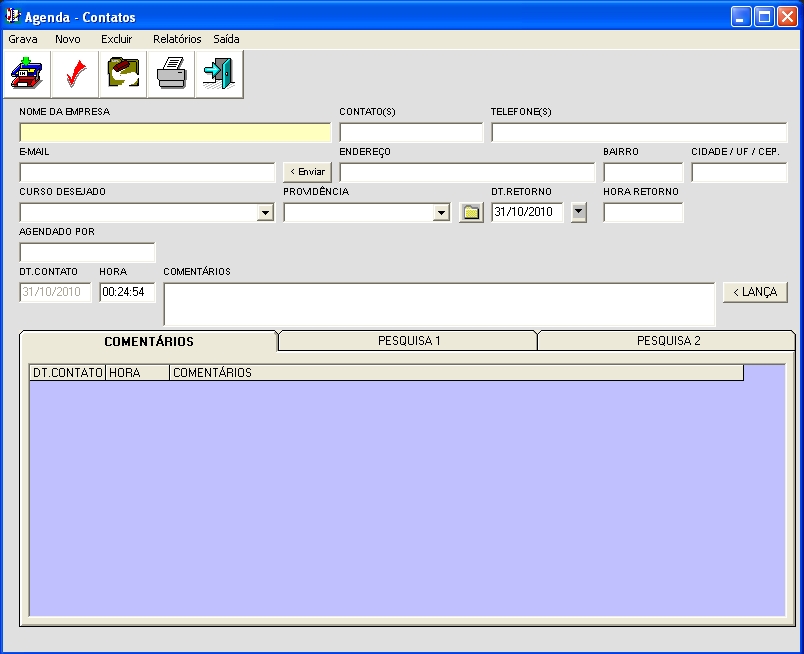Focus the Bairro input field
Viewport: 804px width, 654px height.
point(643,172)
